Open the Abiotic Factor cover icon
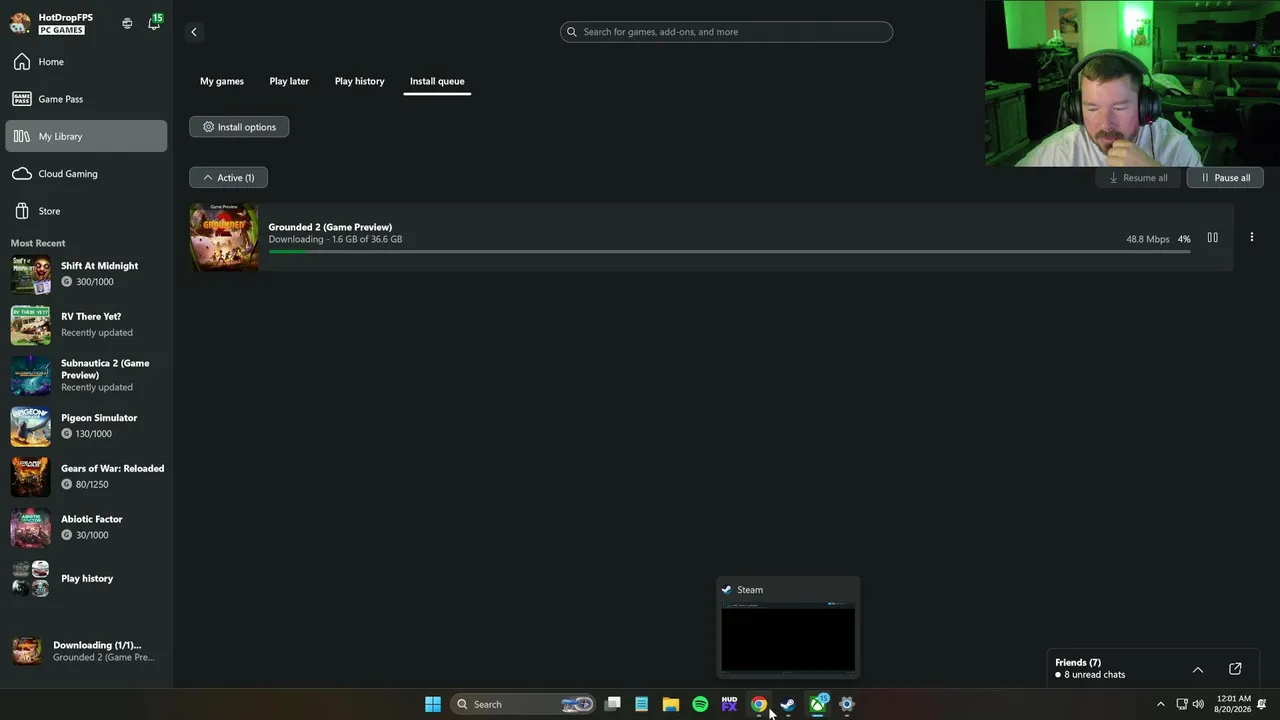The height and width of the screenshot is (720, 1280). point(30,527)
